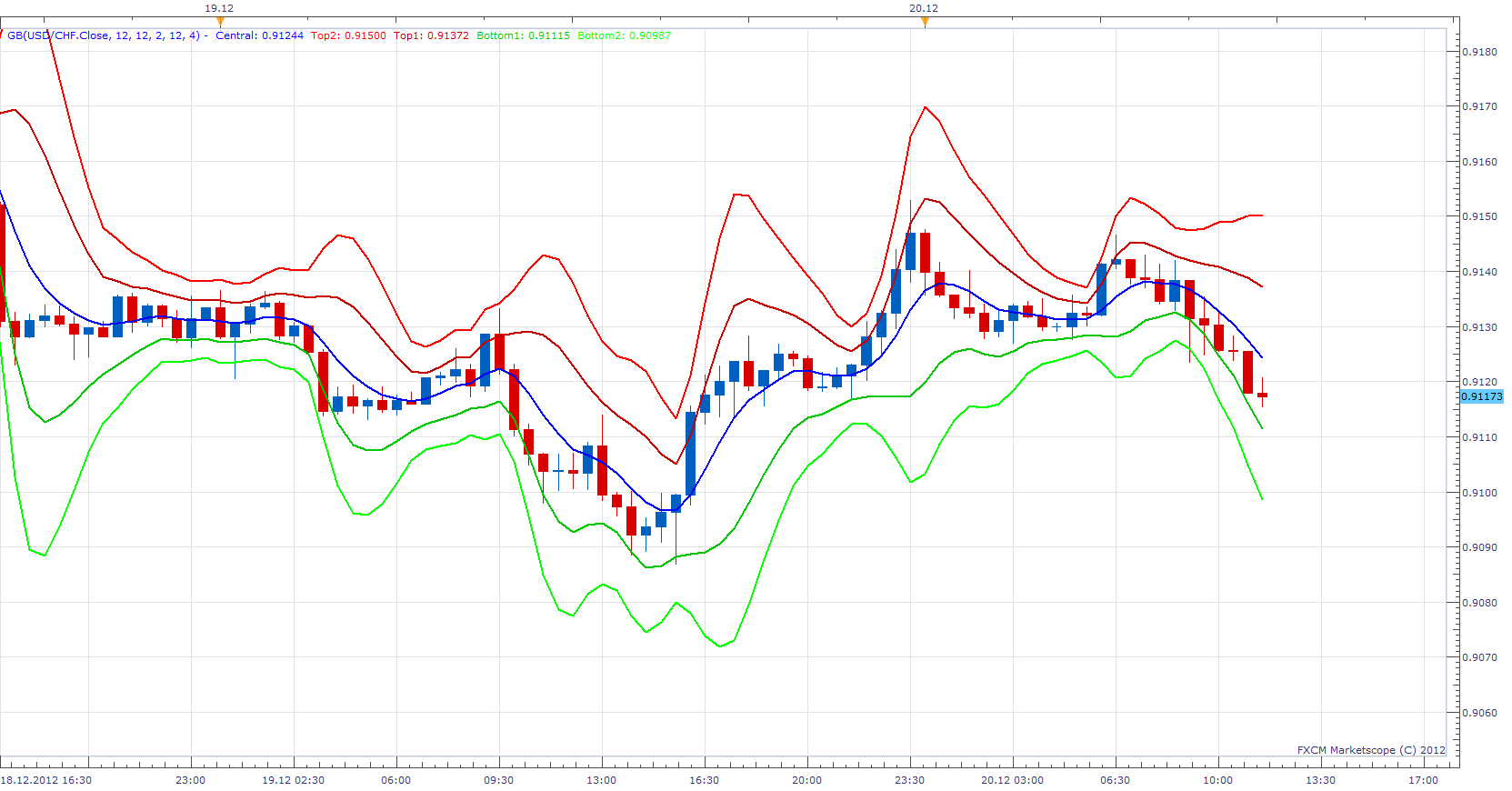Click the 06:00 time axis label
The height and width of the screenshot is (791, 1512).
(x=396, y=780)
